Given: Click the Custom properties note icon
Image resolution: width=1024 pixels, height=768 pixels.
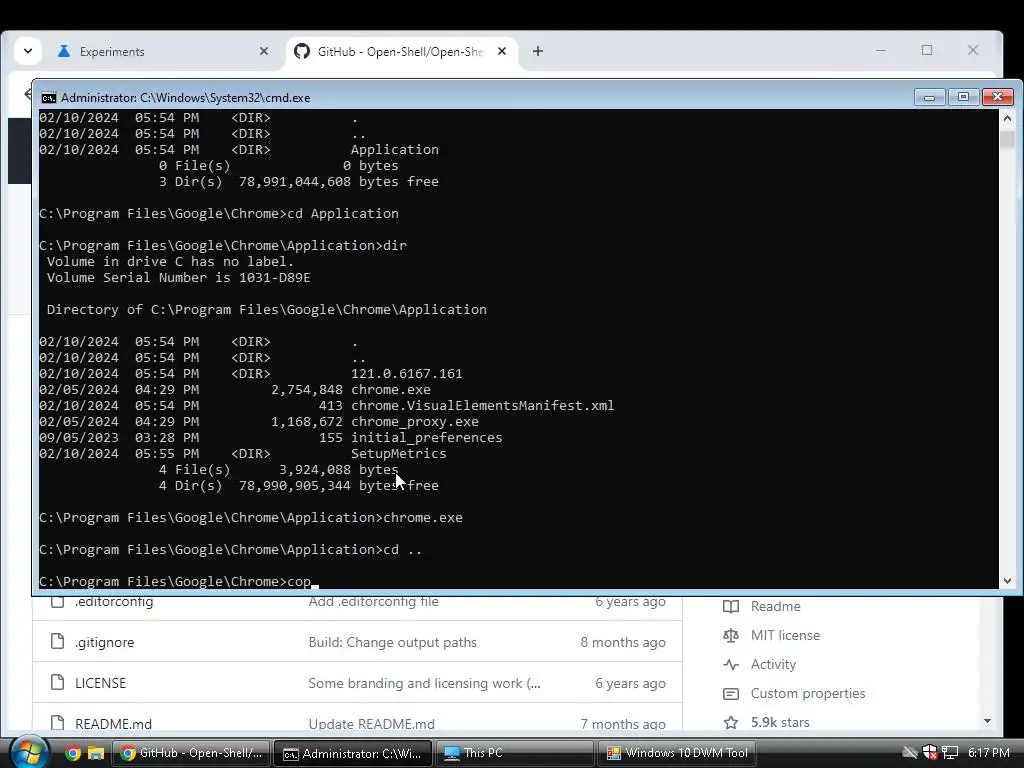Looking at the screenshot, I should (731, 694).
